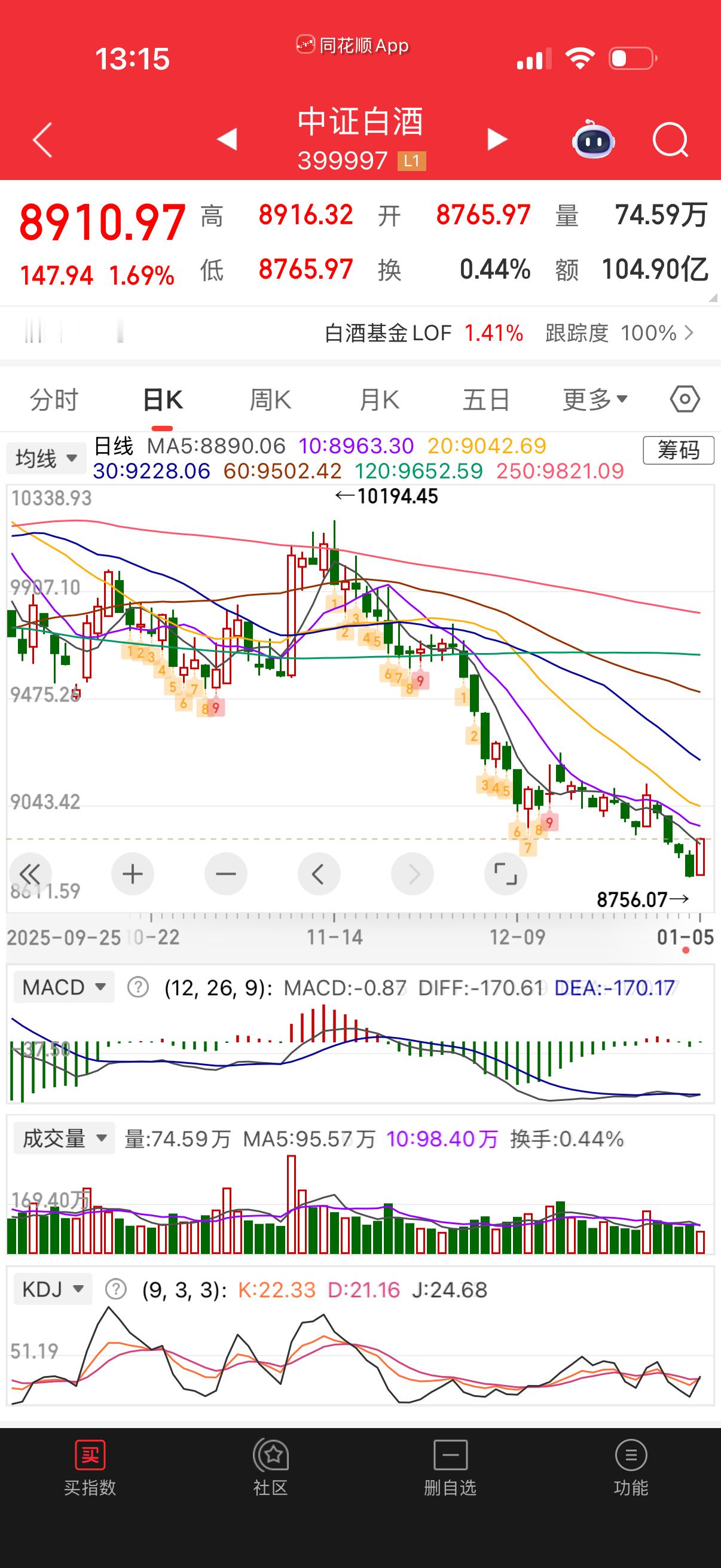This screenshot has width=721, height=1568.
Task: Expand chart to fullscreen
Action: (505, 874)
